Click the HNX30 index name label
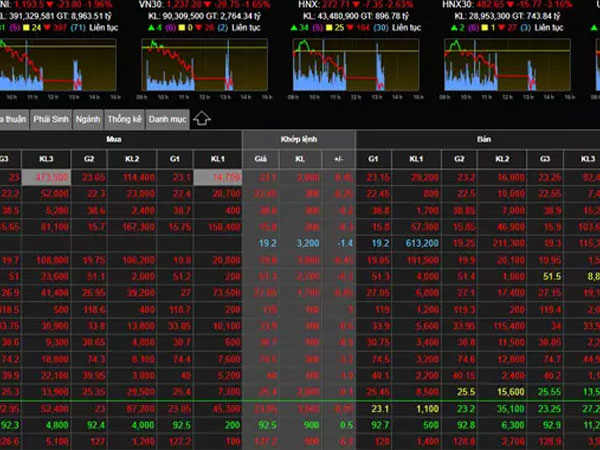This screenshot has width=600, height=450. click(459, 4)
